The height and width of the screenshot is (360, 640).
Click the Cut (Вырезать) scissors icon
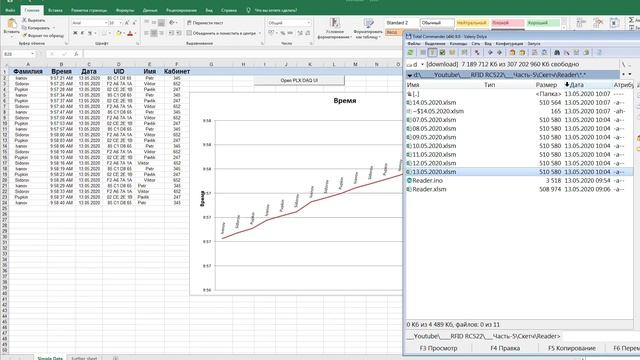tap(24, 20)
